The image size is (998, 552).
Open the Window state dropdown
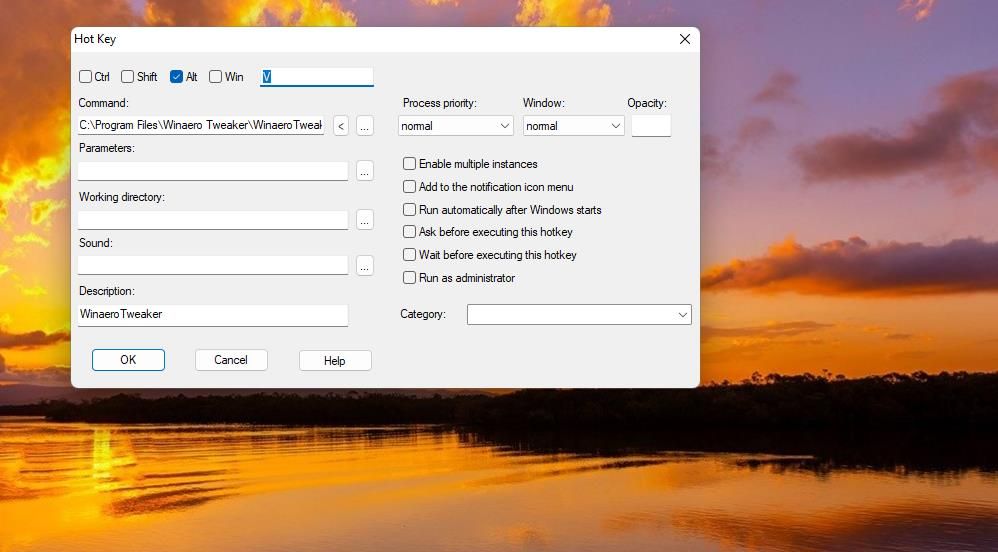[573, 126]
